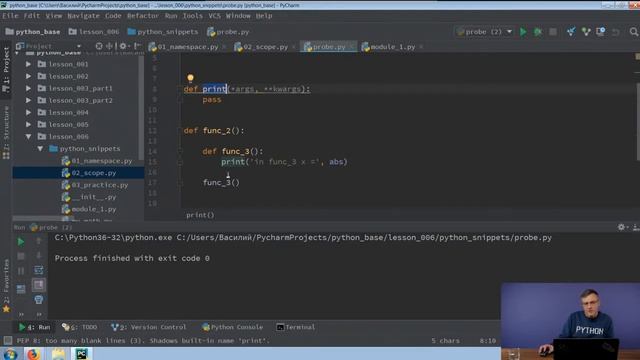This screenshot has height=360, width=640.
Task: Open the Run panel layout icon
Action: [x=20, y=289]
